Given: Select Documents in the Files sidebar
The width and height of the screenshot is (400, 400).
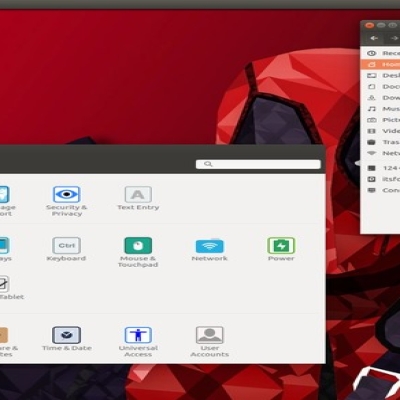Looking at the screenshot, I should (380, 86).
